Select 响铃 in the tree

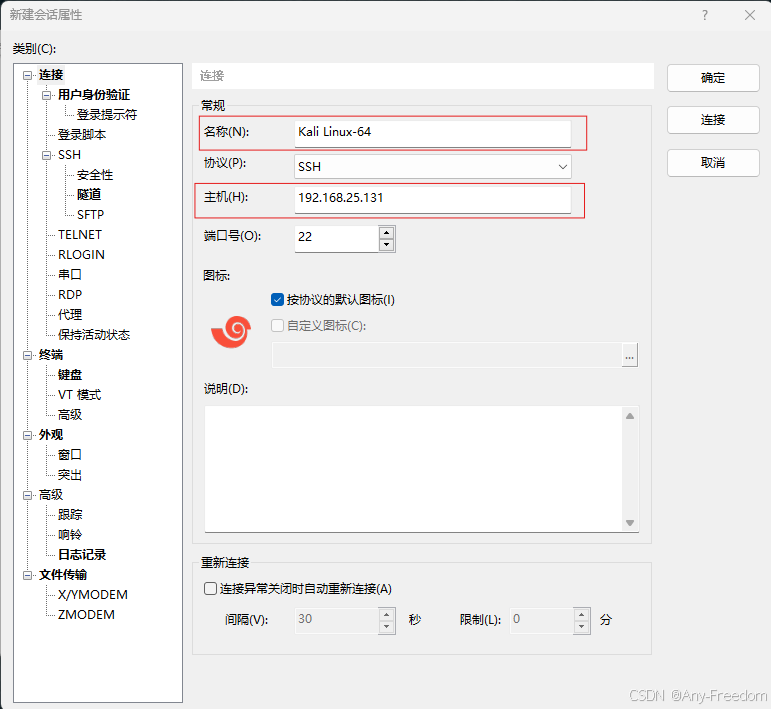coord(70,535)
